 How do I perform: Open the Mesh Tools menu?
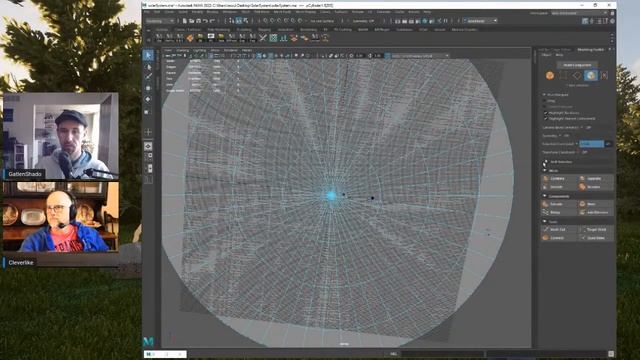(282, 12)
